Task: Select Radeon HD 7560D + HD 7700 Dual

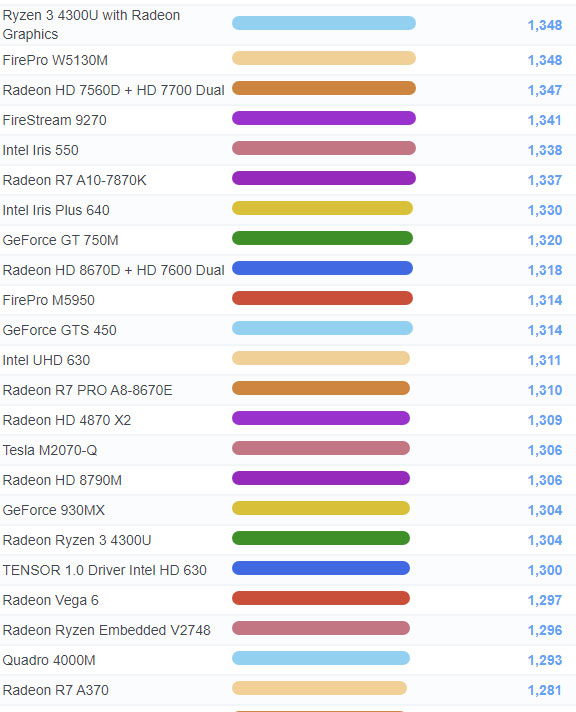Action: click(114, 90)
